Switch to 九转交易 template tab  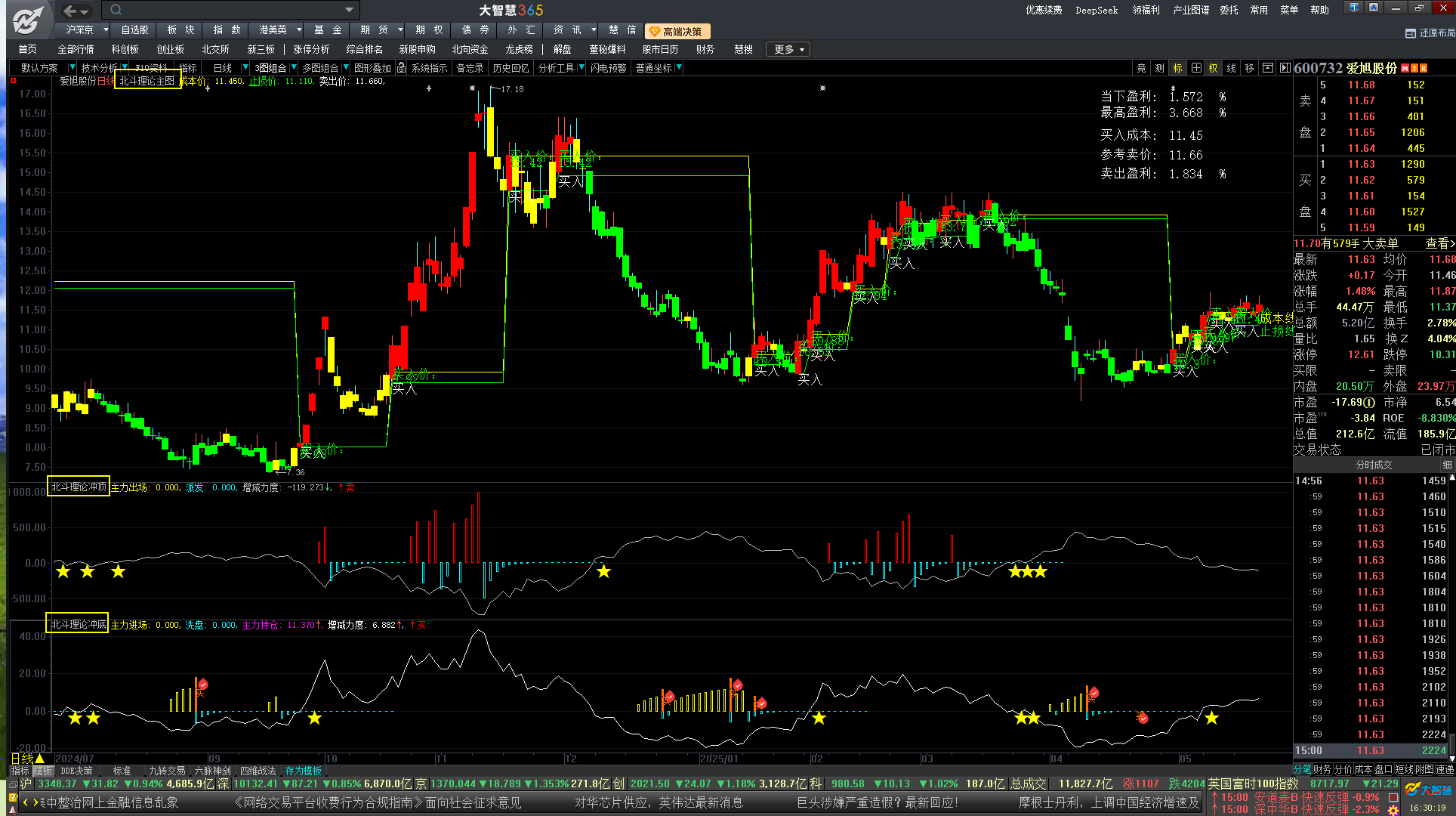click(x=167, y=771)
